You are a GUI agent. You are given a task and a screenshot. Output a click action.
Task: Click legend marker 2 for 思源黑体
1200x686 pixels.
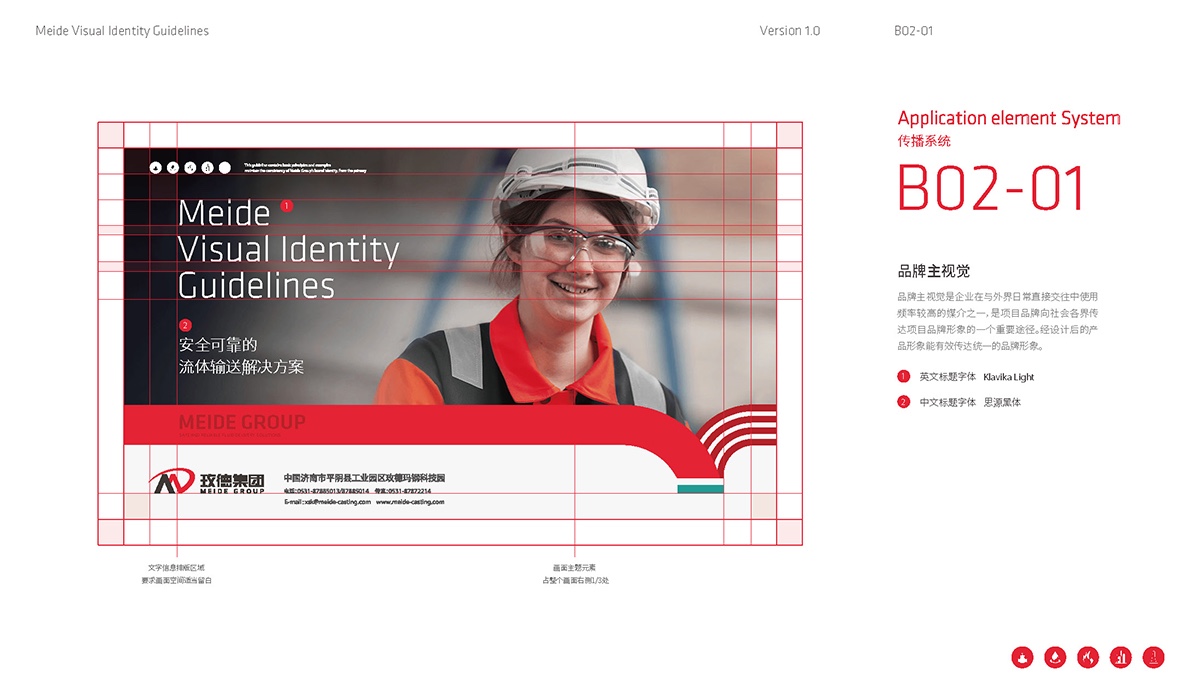pyautogui.click(x=904, y=402)
